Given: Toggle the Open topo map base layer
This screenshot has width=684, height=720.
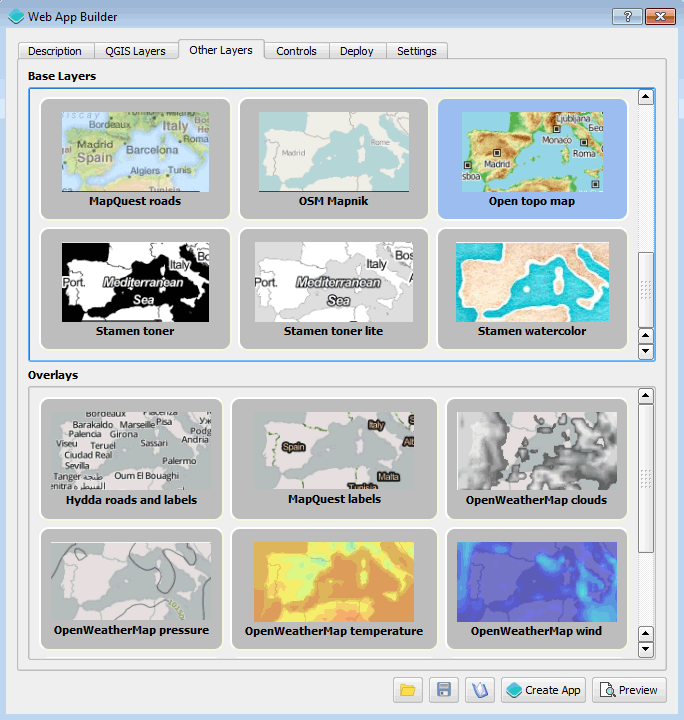Looking at the screenshot, I should click(x=532, y=158).
